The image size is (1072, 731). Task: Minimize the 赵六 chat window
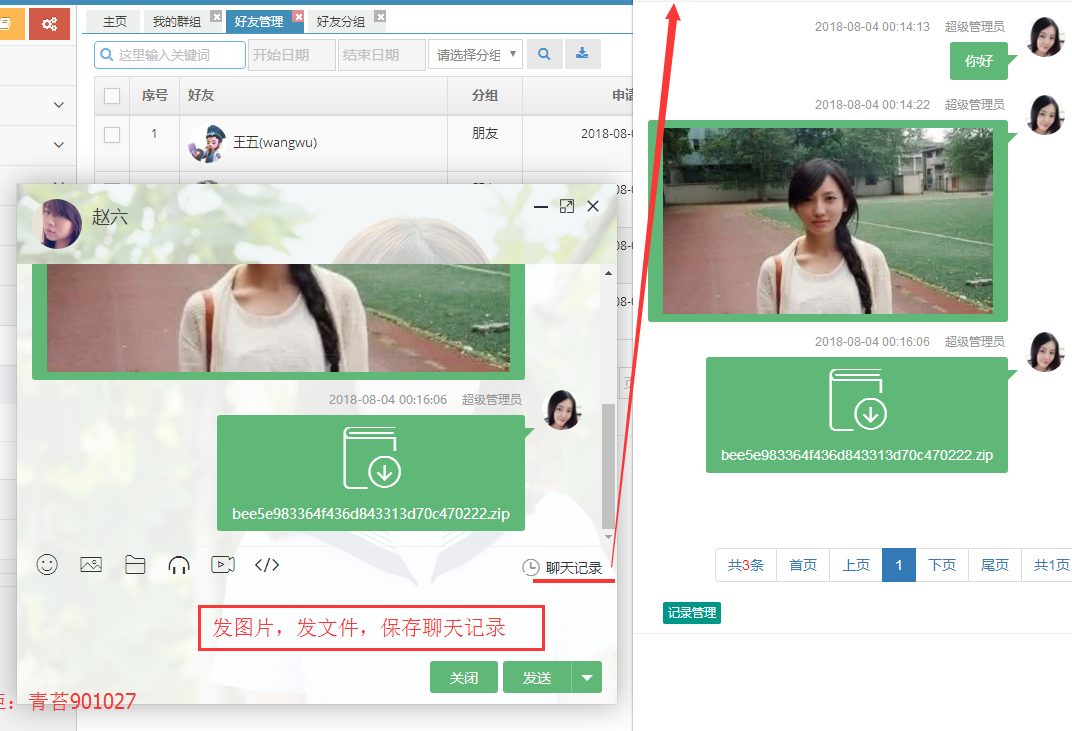click(541, 207)
